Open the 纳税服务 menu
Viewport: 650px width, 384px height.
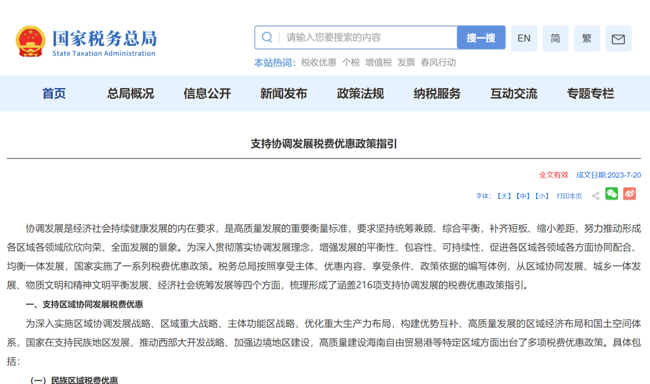(x=437, y=94)
